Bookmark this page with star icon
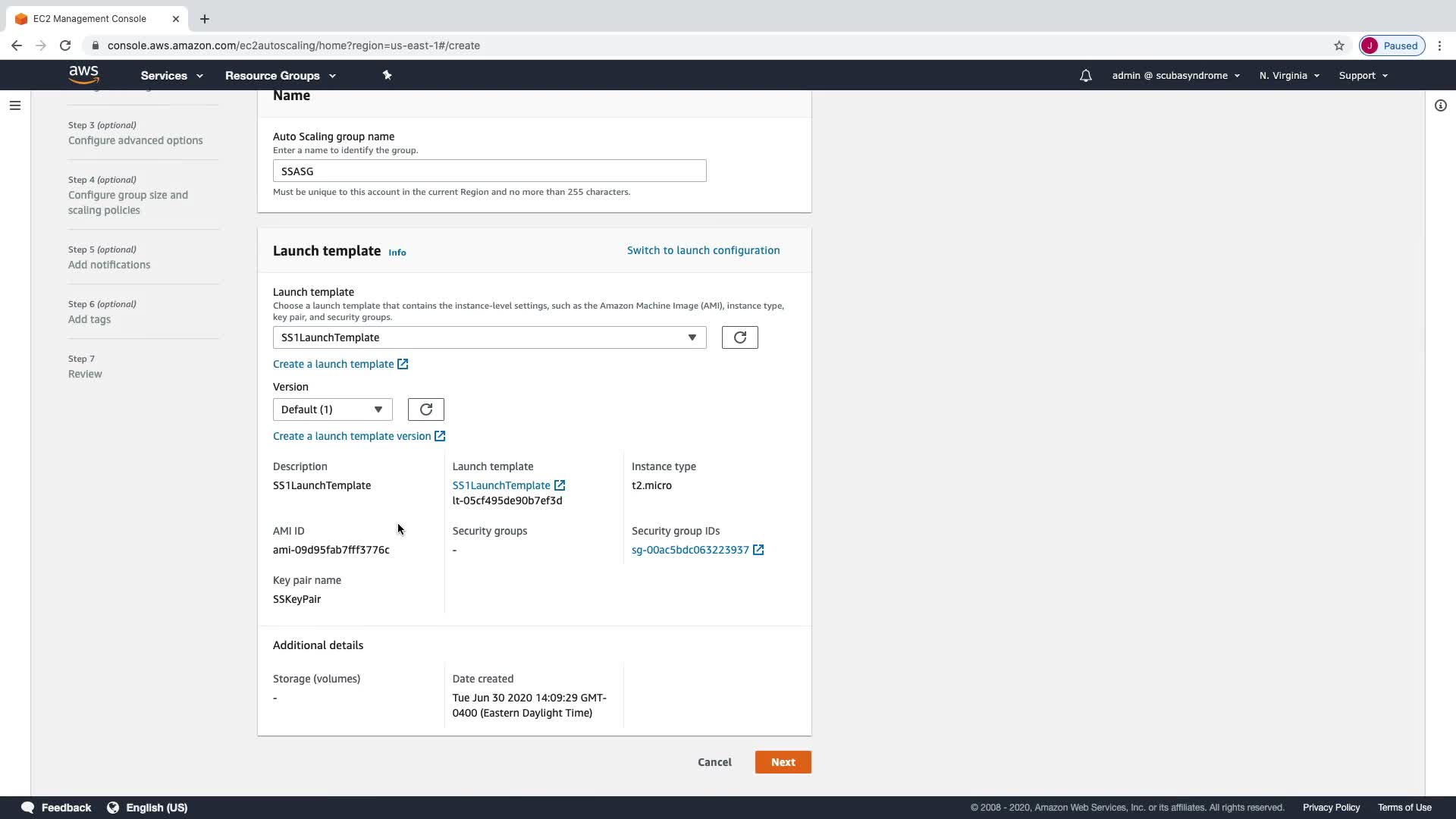1456x819 pixels. (1339, 45)
